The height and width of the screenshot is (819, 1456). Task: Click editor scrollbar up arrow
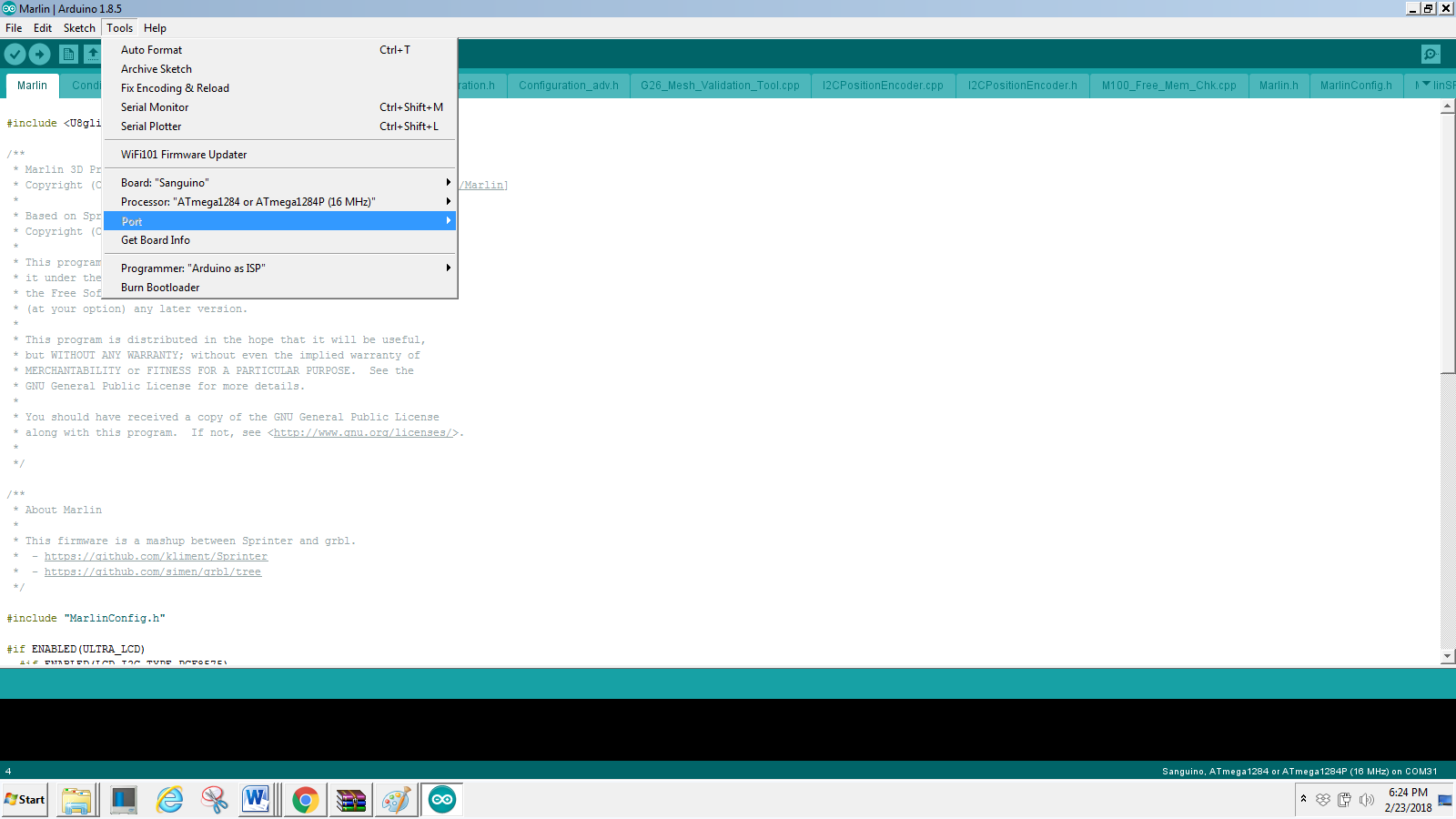pyautogui.click(x=1448, y=106)
